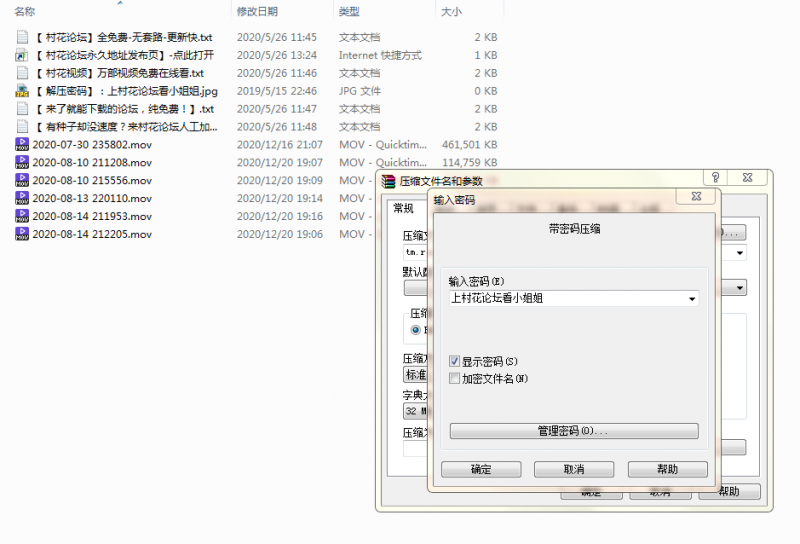Click 确定 in the 输入密码 dialog
This screenshot has height=544, width=800.
[481, 469]
